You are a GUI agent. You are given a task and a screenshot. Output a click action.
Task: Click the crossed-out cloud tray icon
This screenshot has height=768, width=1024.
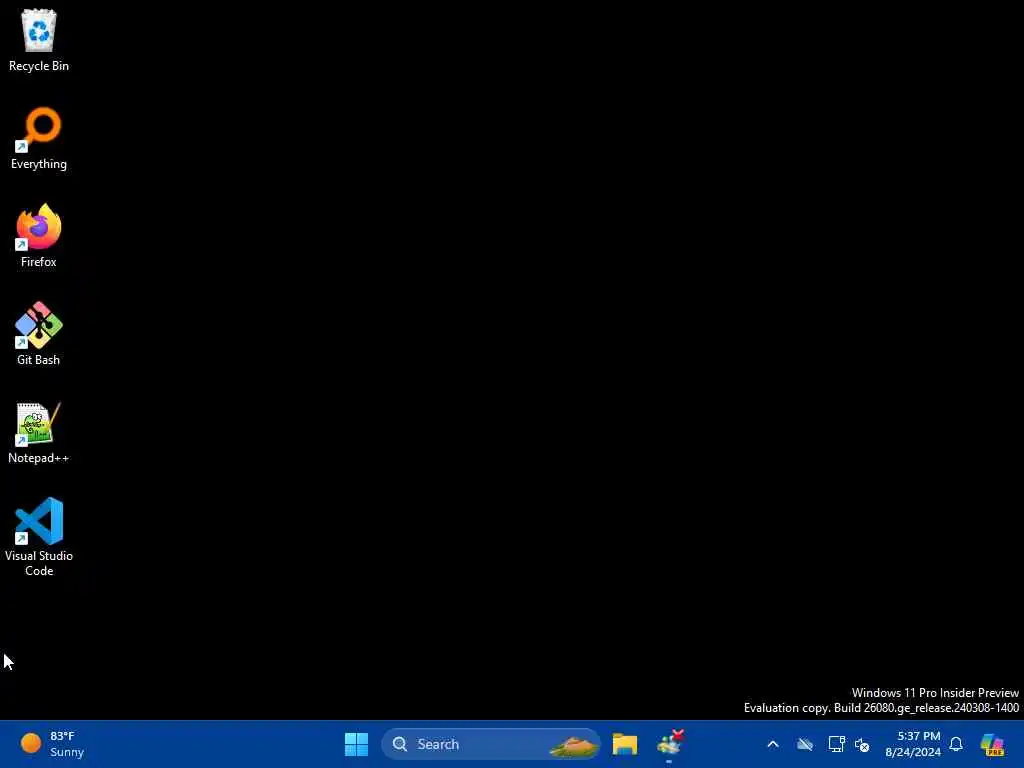tap(805, 744)
